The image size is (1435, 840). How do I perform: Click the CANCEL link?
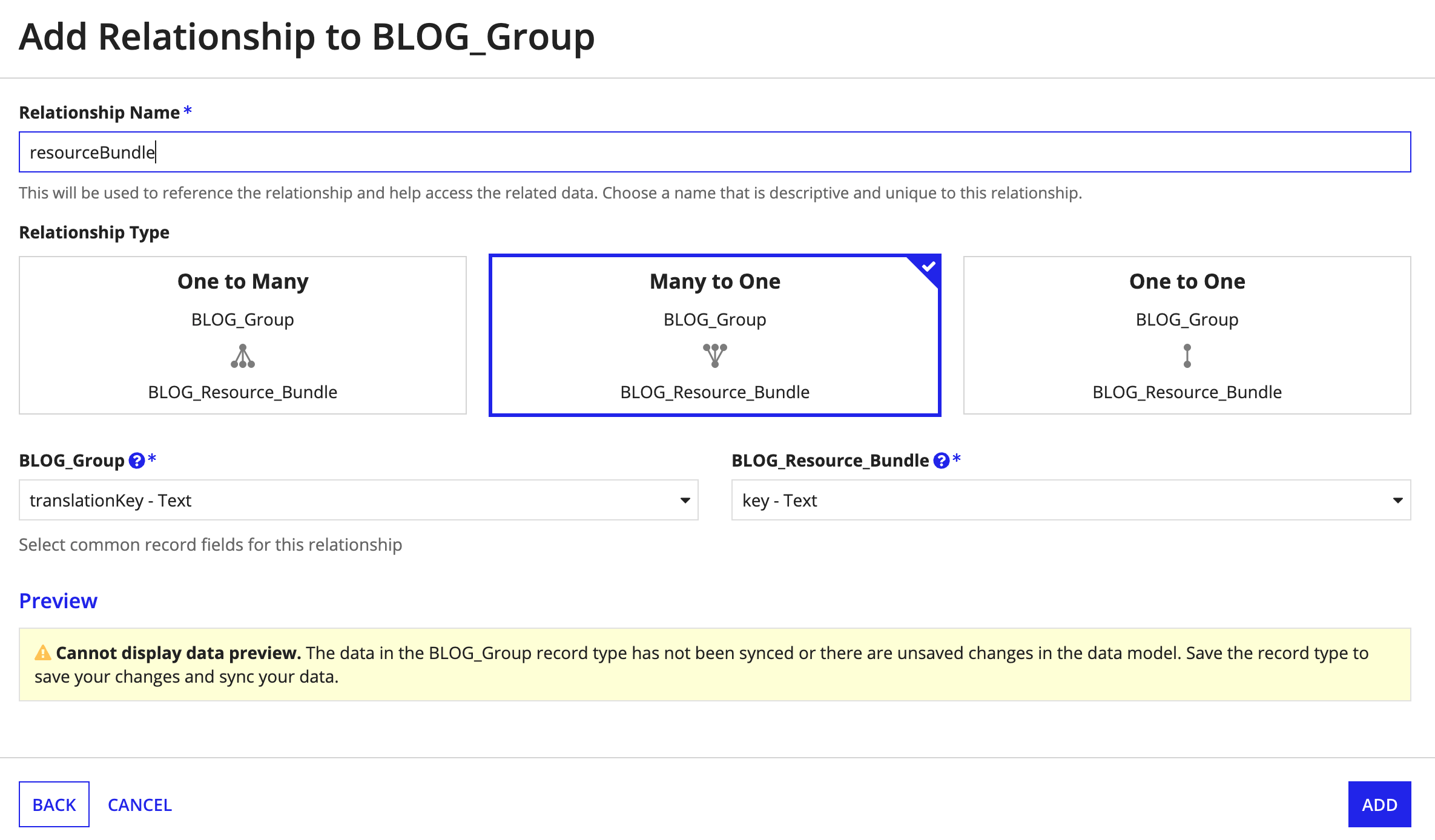pyautogui.click(x=140, y=804)
